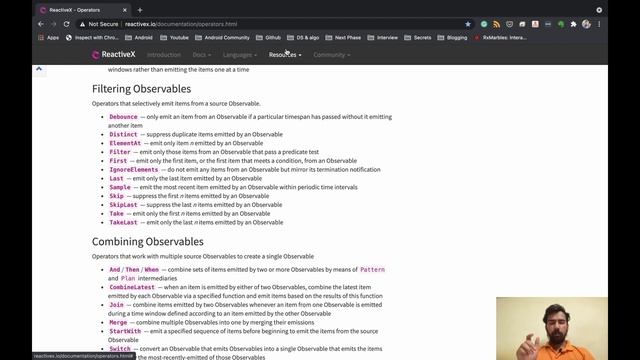Open the Join operator link
Viewport: 640px width, 360px height.
coord(116,305)
